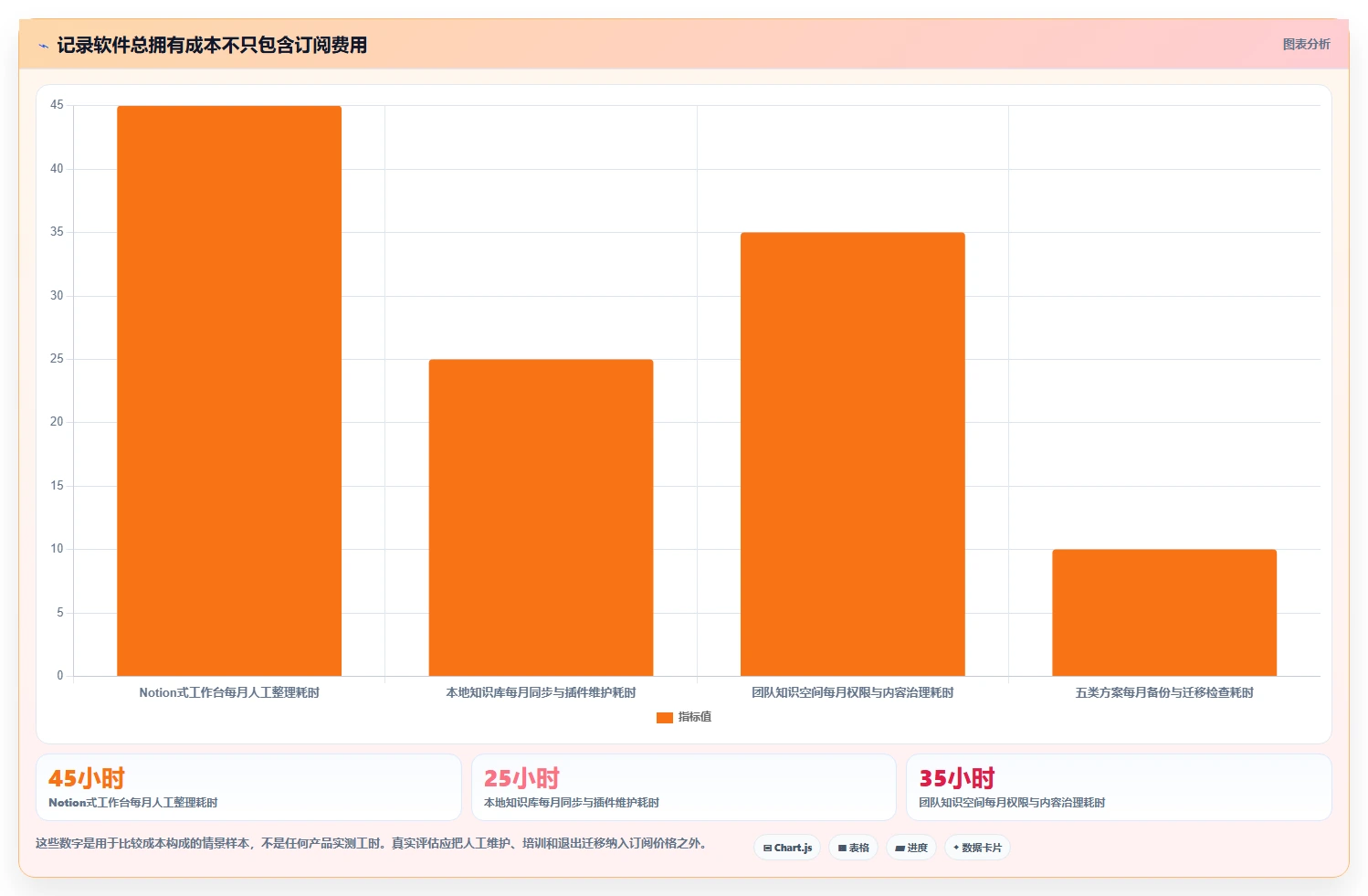Click the y-axis value 40

[57, 169]
